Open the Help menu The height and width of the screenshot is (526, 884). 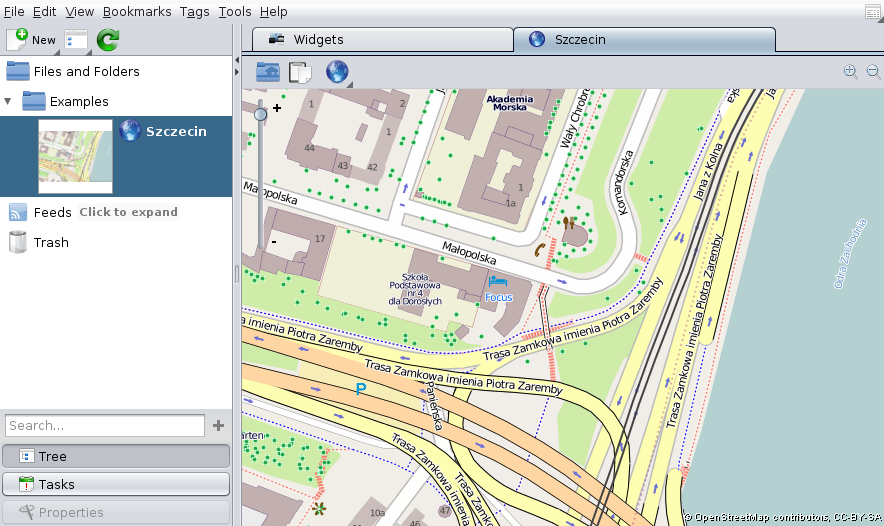coord(273,11)
